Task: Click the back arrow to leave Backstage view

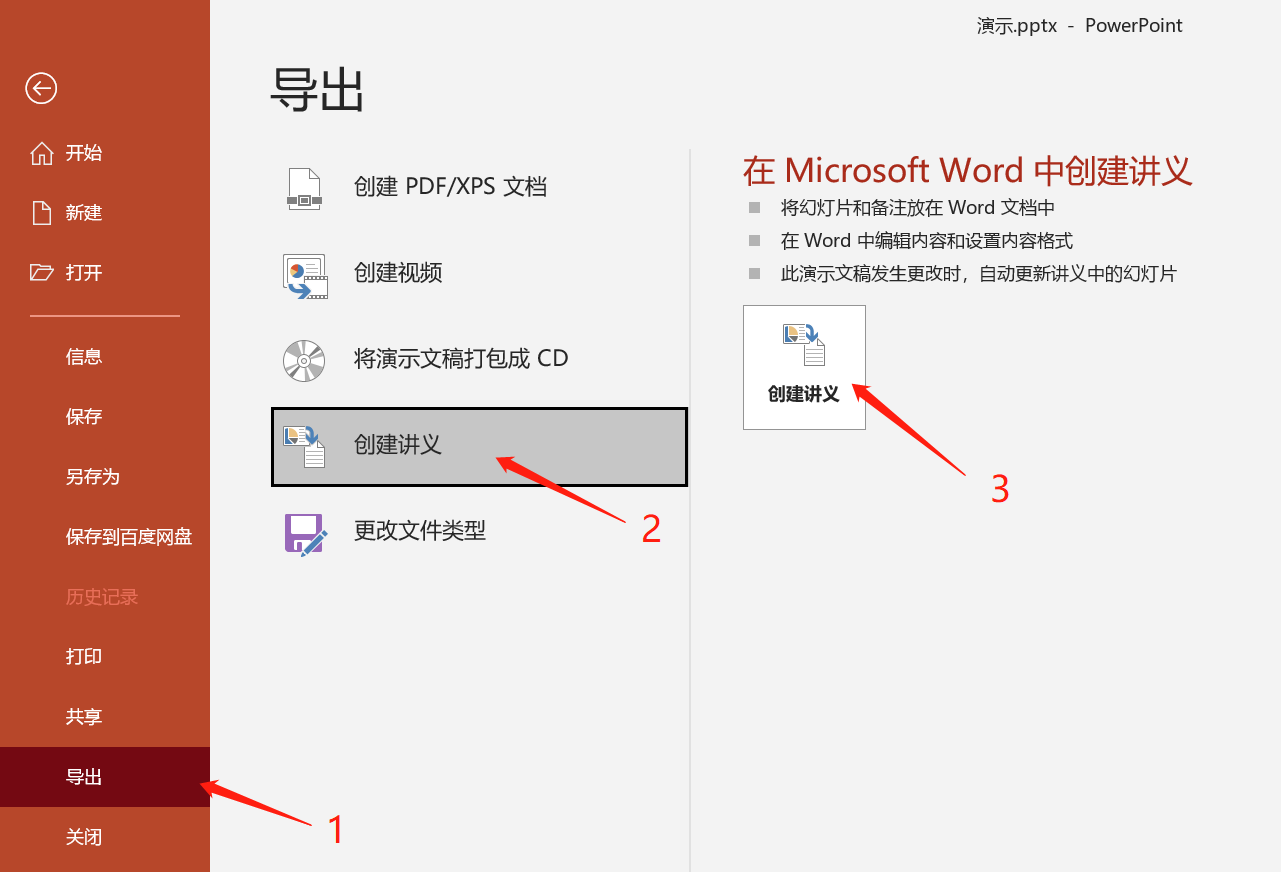Action: click(40, 88)
